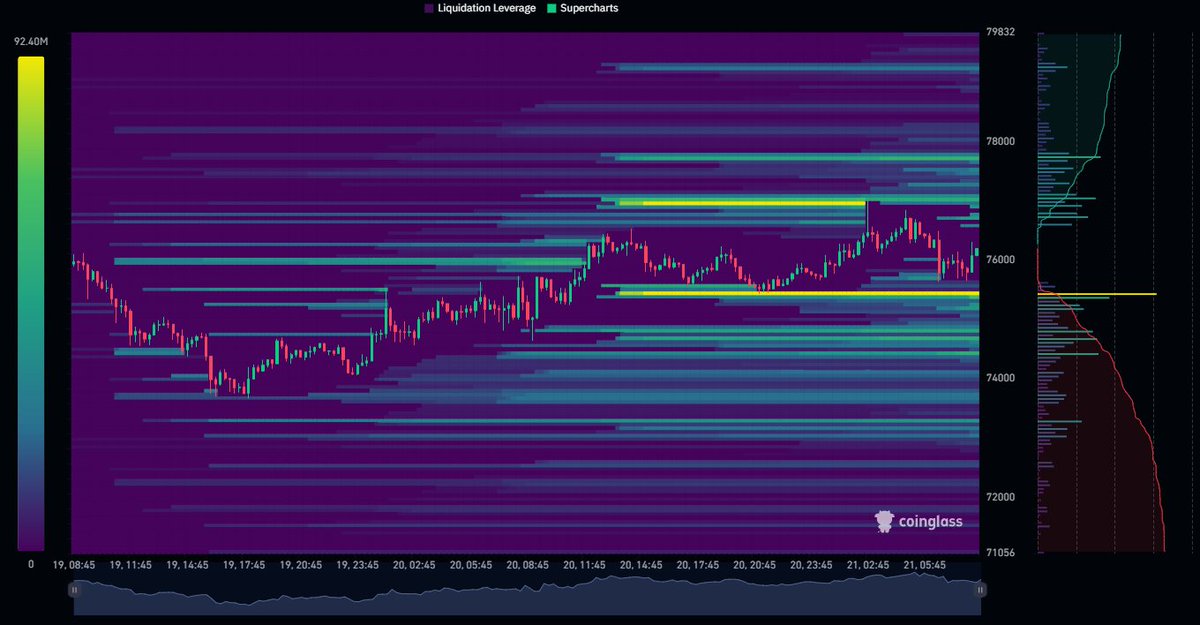This screenshot has height=625, width=1200.
Task: Click the 74000 price axis label
Action: [1002, 378]
